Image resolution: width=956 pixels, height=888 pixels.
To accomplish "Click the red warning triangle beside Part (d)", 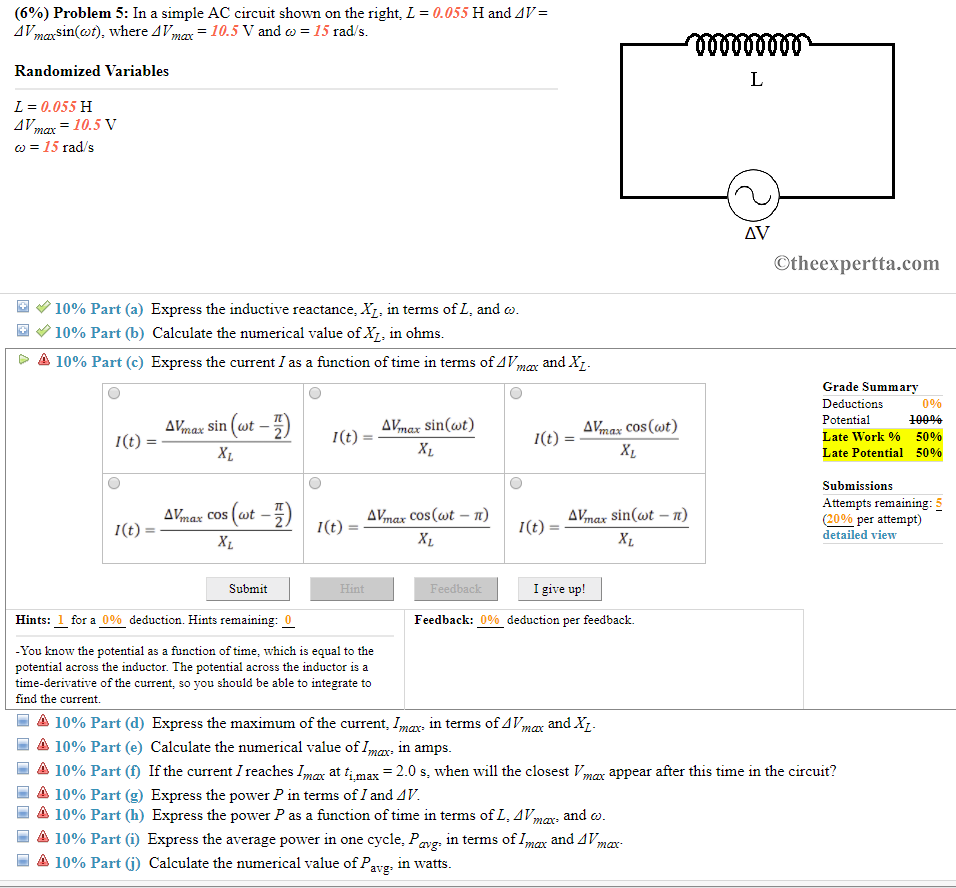I will point(41,722).
